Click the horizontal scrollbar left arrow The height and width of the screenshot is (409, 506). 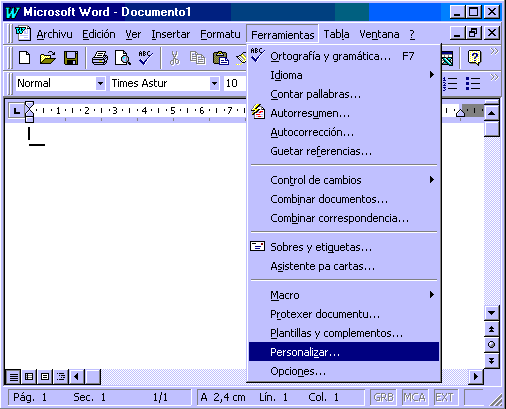click(x=77, y=377)
